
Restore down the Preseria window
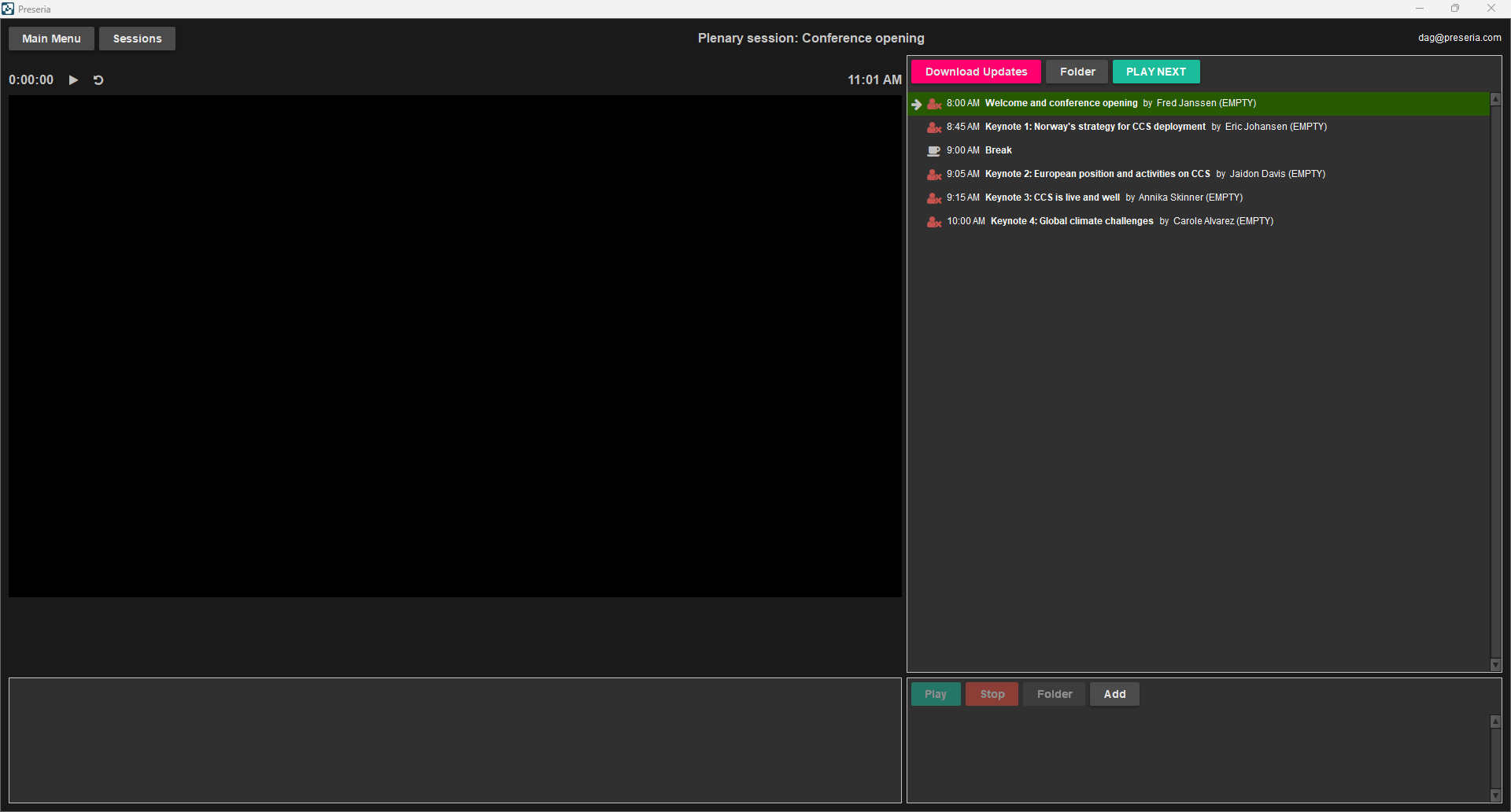[x=1455, y=9]
